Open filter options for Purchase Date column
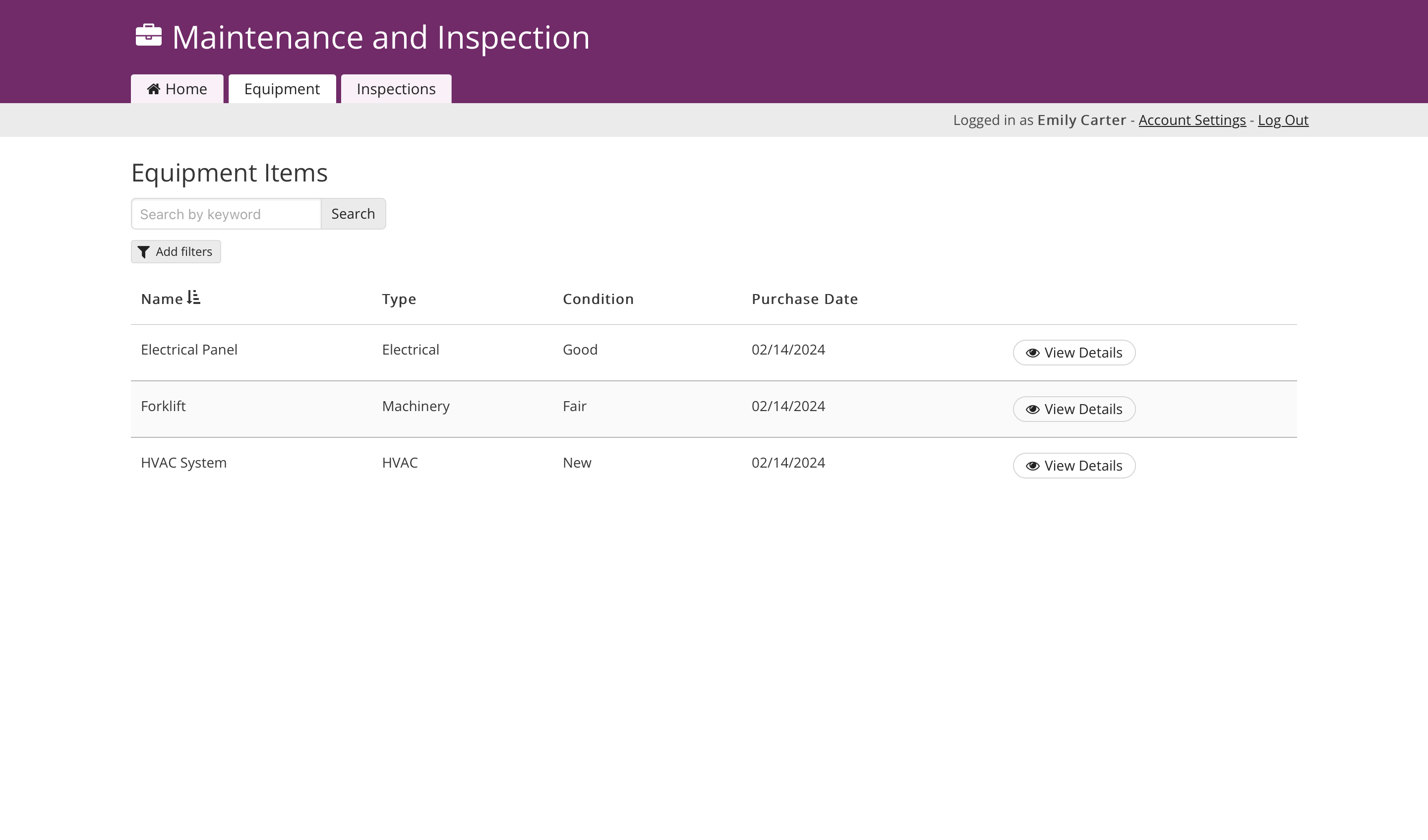Viewport: 1428px width, 840px height. point(804,299)
